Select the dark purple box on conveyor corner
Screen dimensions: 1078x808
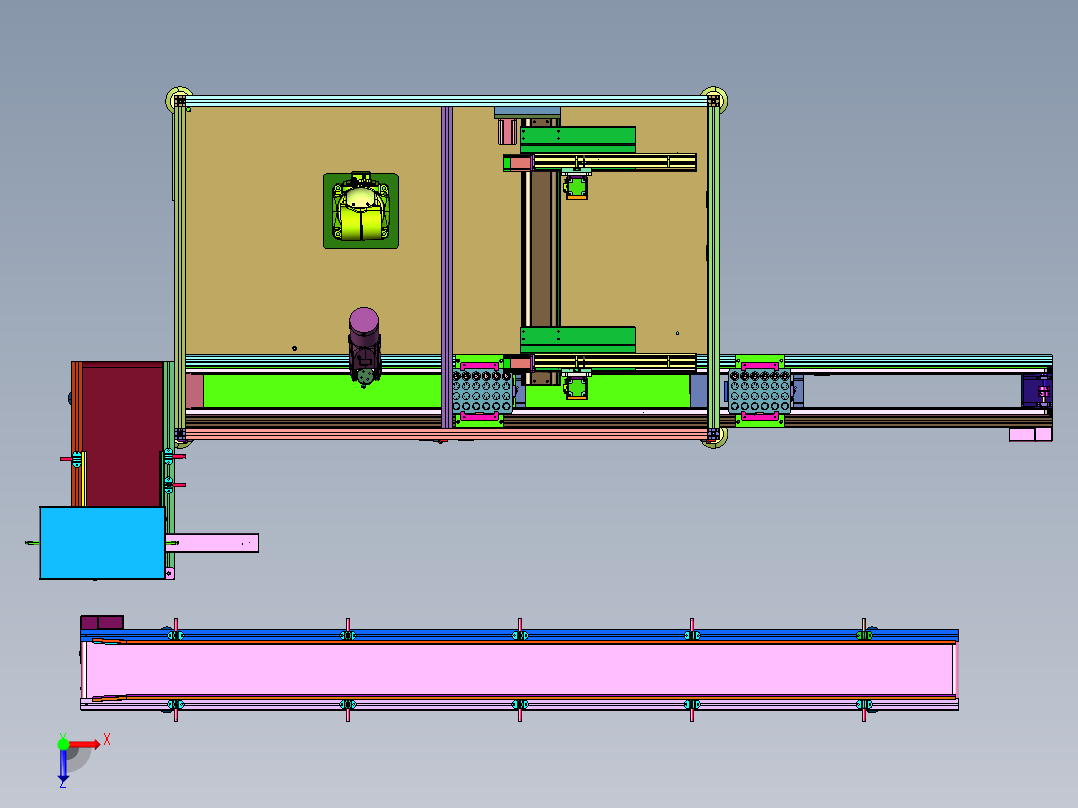[102, 622]
